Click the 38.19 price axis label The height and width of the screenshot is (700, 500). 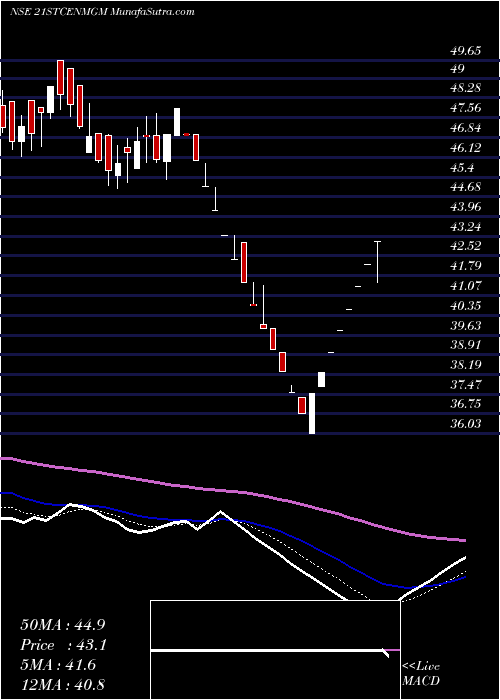[x=465, y=365]
